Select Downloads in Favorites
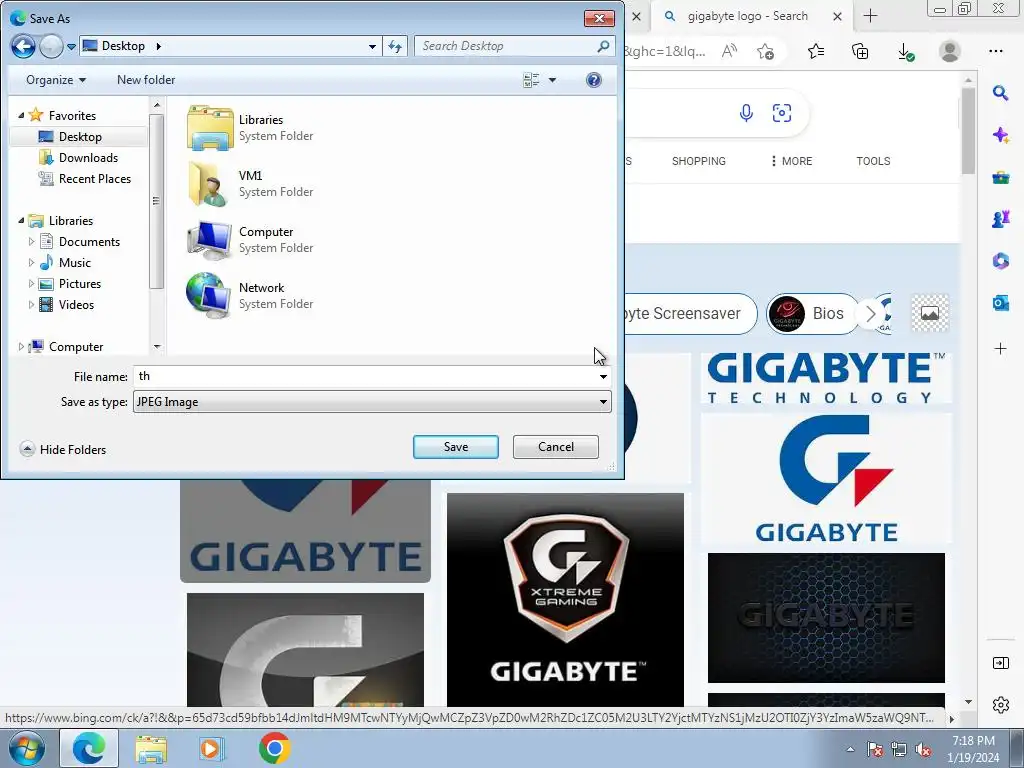1024x768 pixels. pyautogui.click(x=88, y=157)
